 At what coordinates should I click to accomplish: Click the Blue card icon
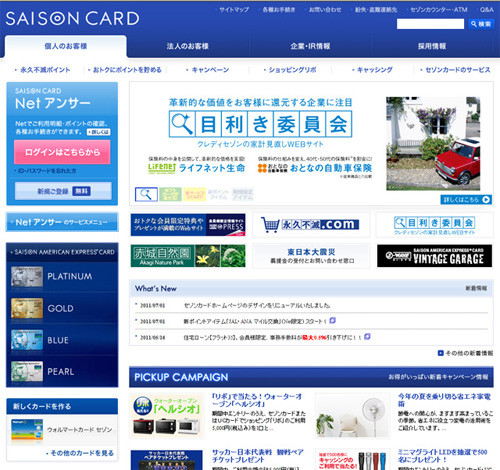[x=27, y=340]
